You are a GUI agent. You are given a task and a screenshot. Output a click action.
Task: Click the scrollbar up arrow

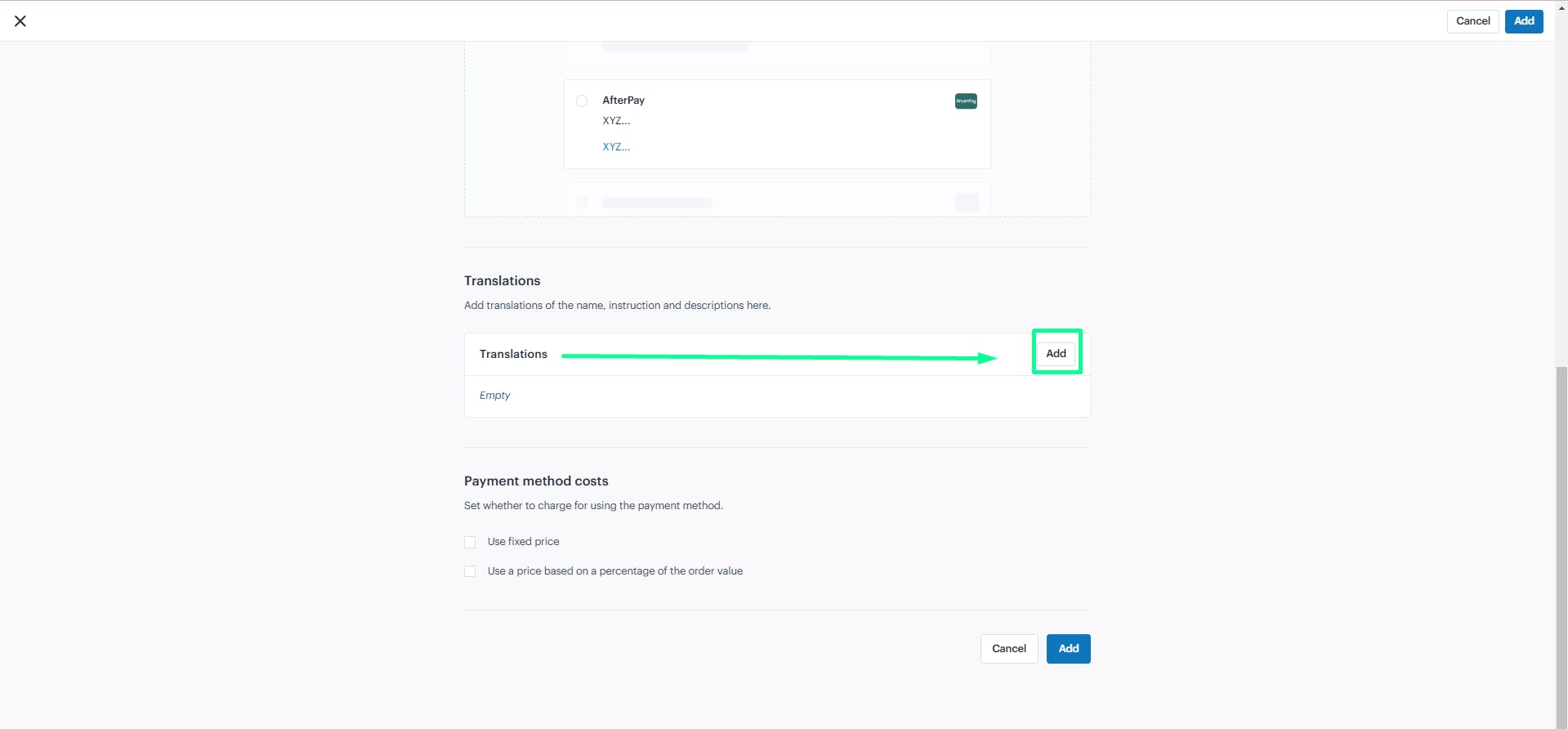tap(1561, 7)
